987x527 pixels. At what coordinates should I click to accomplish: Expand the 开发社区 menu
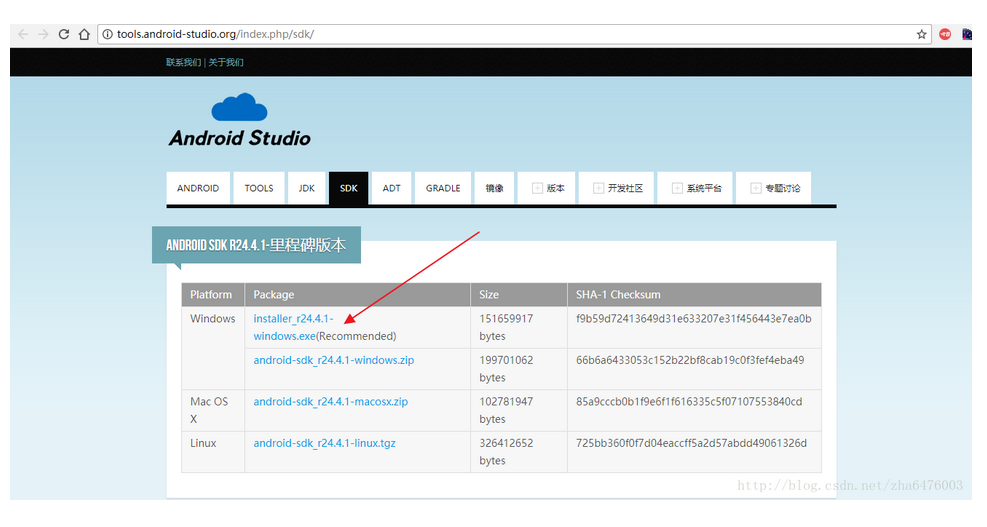617,188
